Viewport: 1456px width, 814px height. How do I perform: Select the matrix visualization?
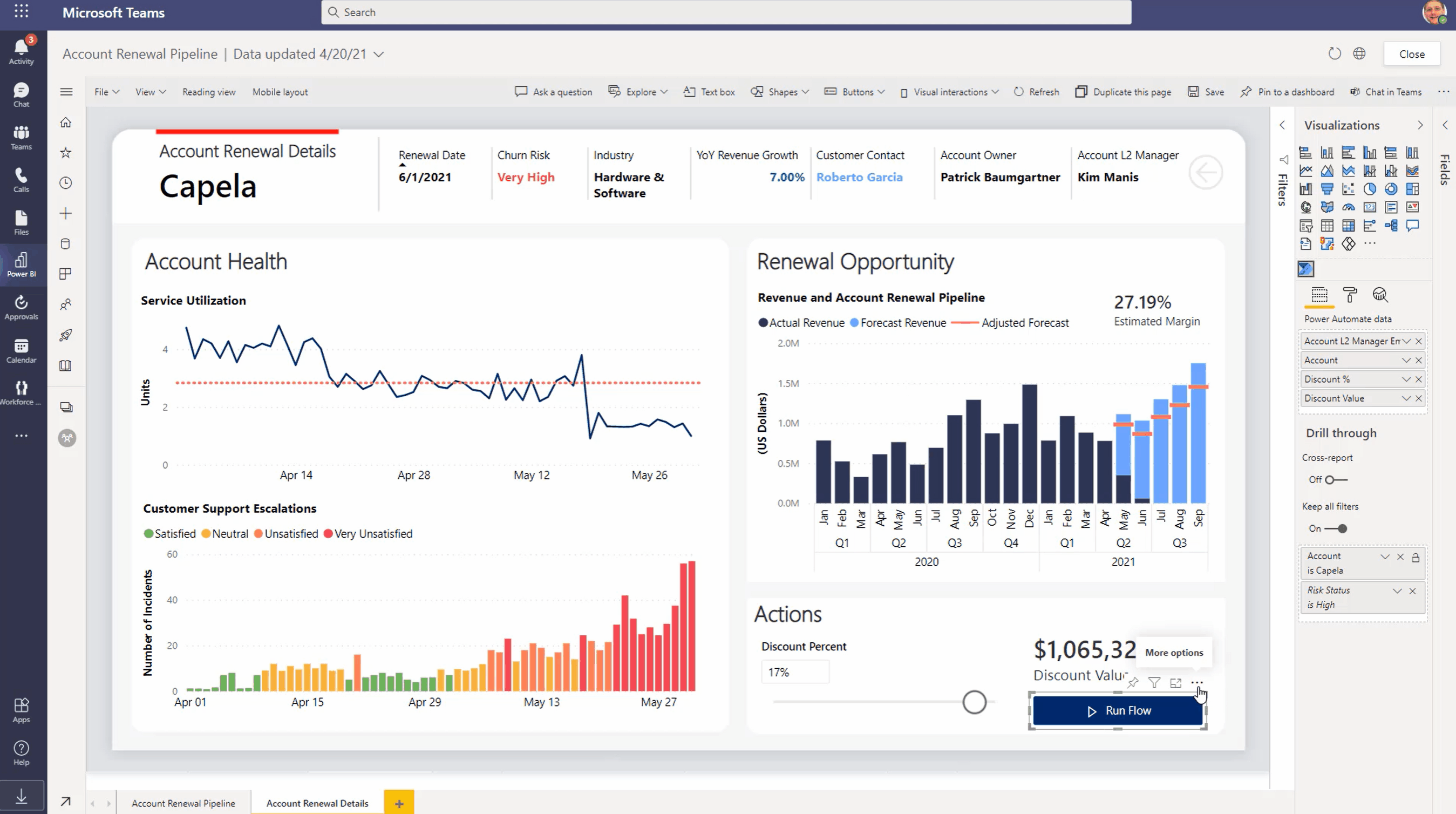(1348, 226)
